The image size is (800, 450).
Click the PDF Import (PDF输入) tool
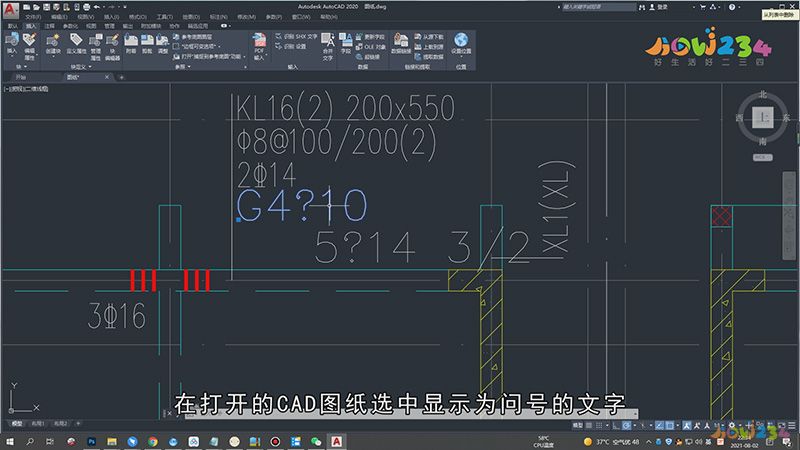click(x=259, y=46)
